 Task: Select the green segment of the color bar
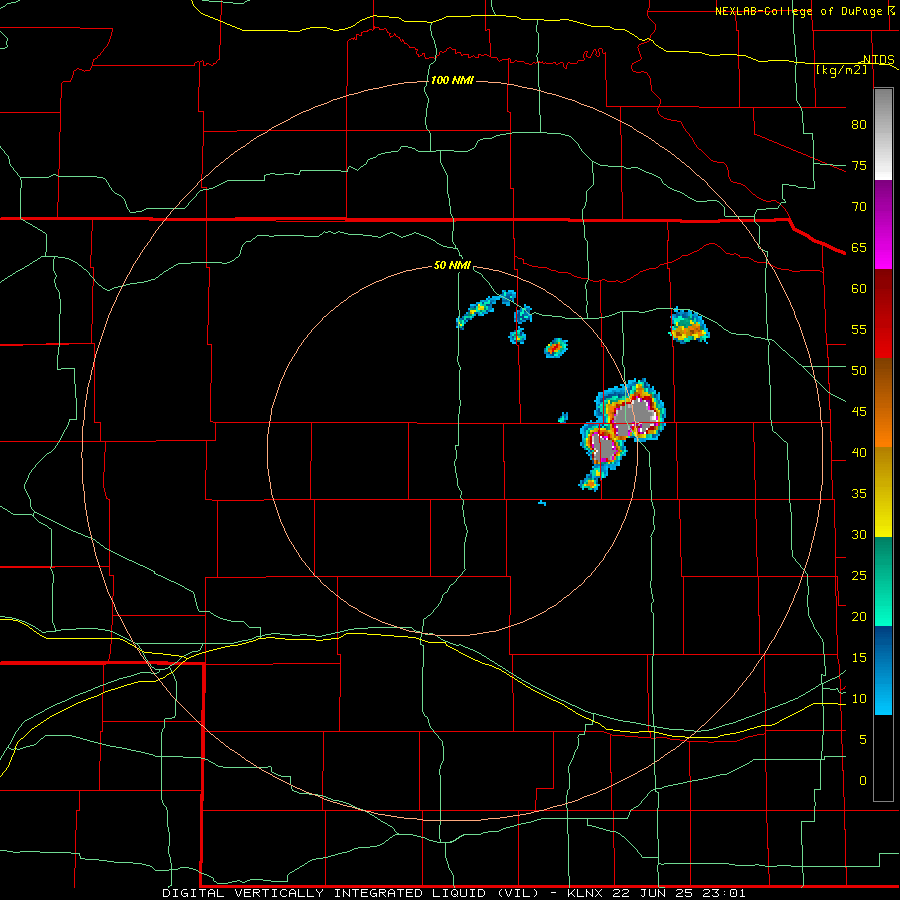click(x=883, y=581)
